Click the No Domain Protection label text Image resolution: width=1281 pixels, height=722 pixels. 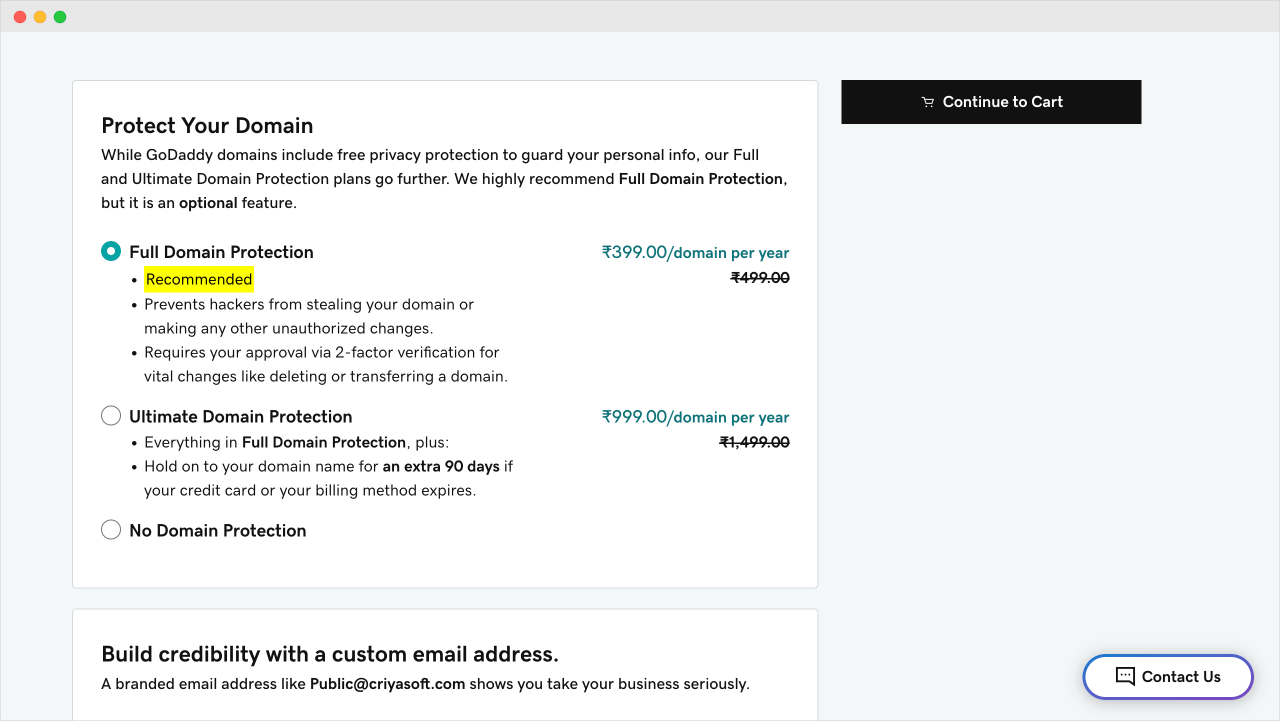[218, 530]
